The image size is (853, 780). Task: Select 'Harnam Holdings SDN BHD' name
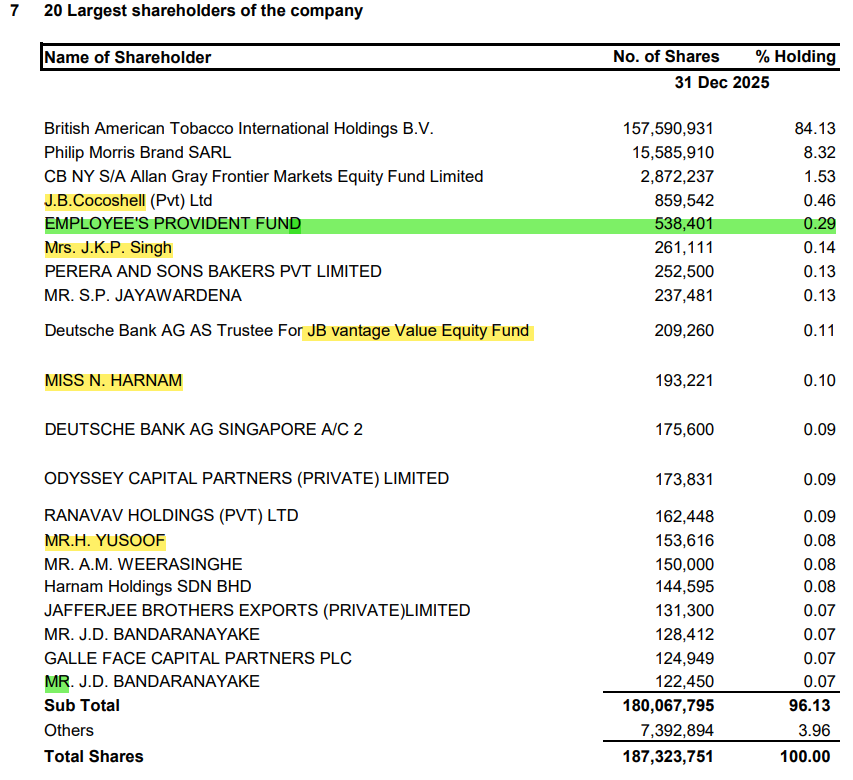[147, 586]
